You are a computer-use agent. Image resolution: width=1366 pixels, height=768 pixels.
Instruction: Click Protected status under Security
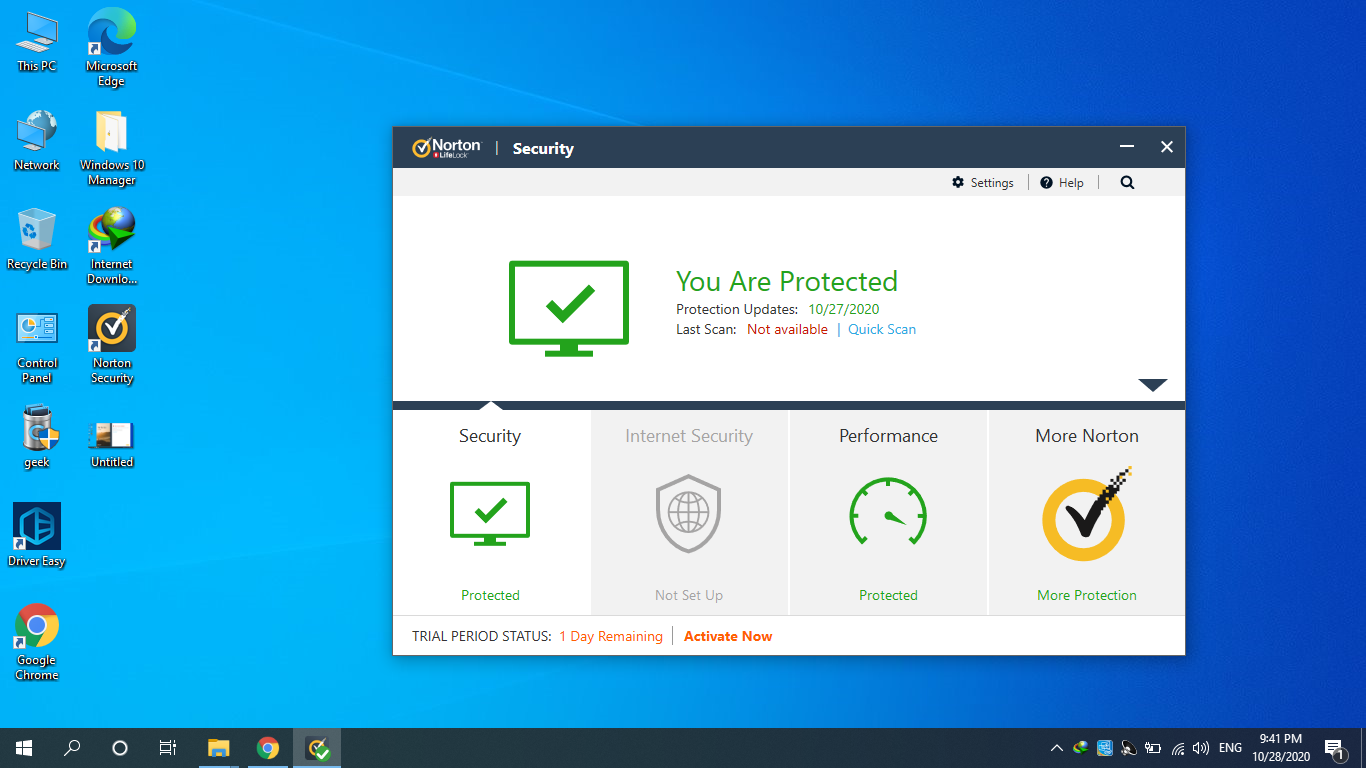pos(490,595)
